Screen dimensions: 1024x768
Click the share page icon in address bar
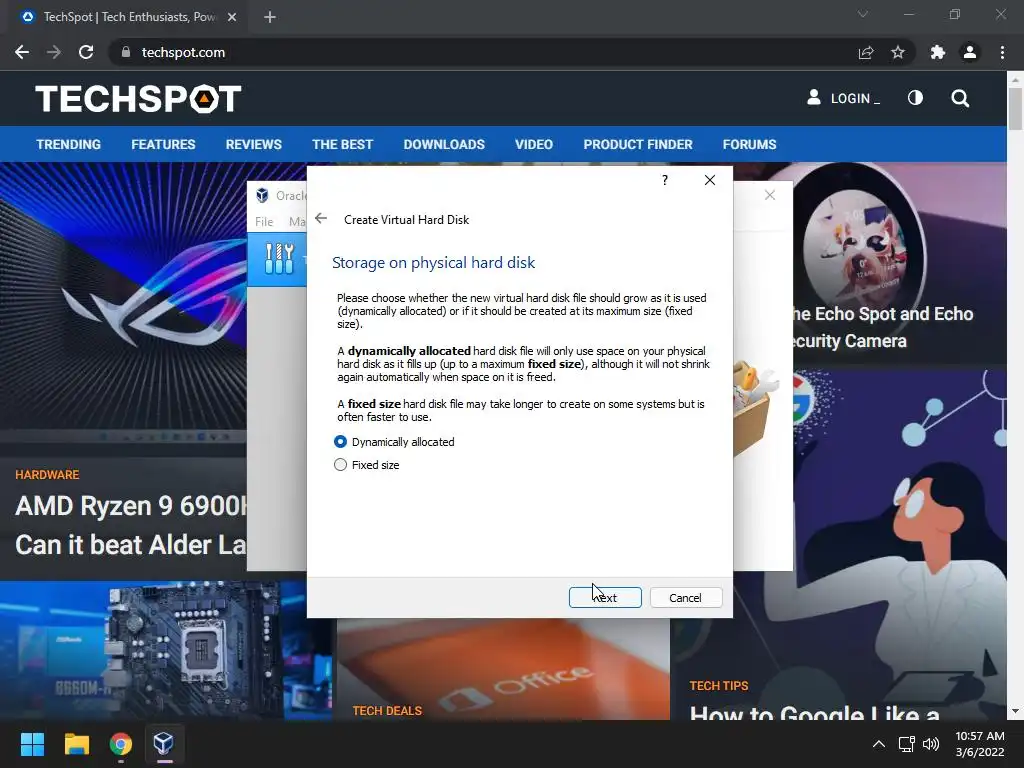866,52
